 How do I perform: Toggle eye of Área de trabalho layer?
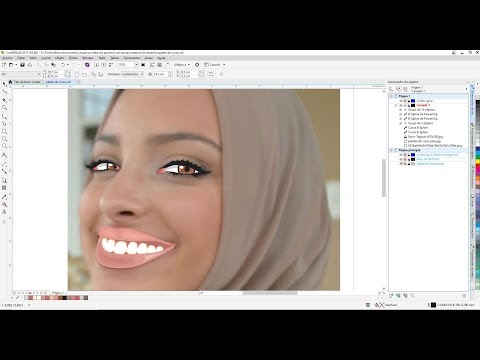pos(401,159)
